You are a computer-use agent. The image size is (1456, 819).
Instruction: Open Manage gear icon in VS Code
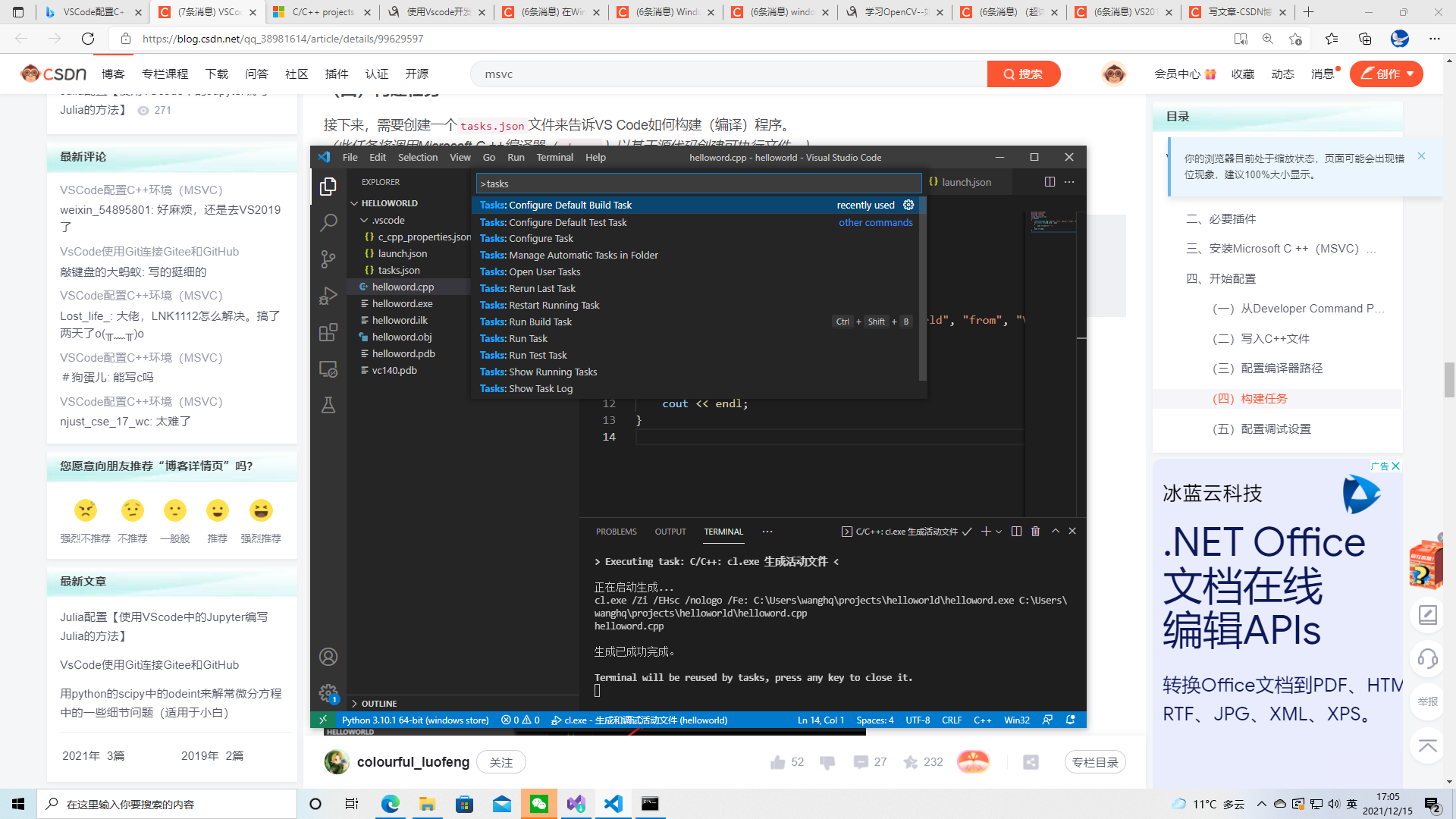[x=328, y=693]
